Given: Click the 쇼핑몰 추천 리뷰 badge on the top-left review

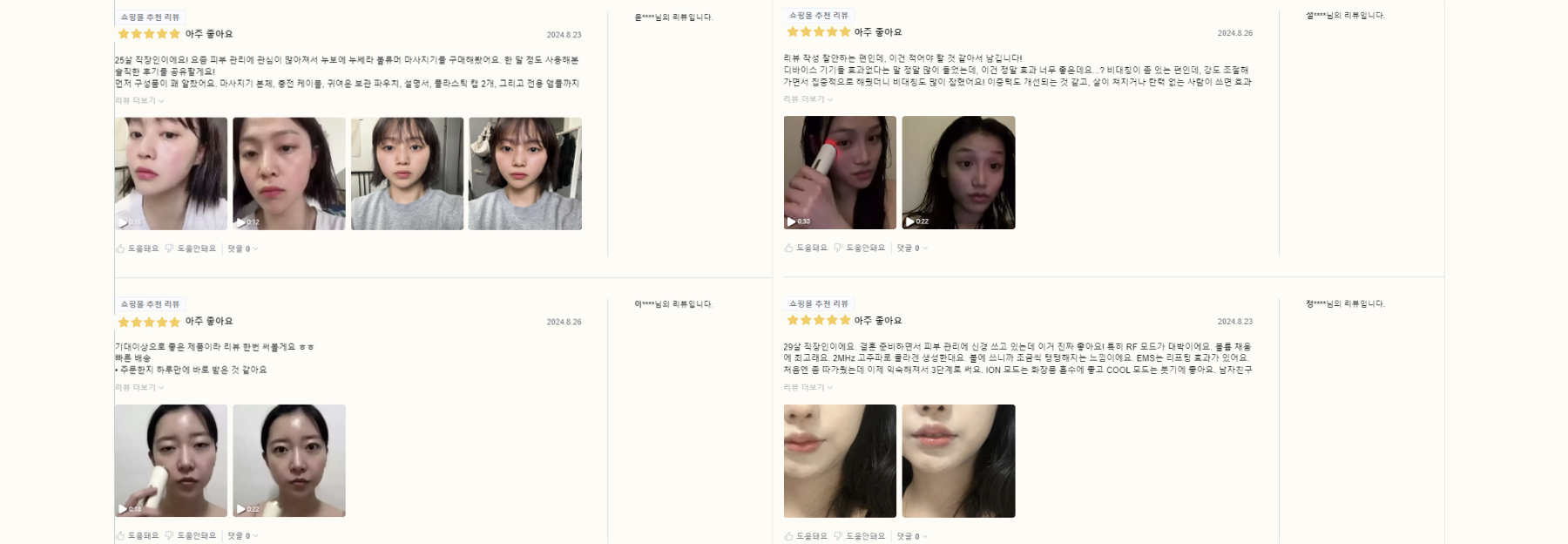Looking at the screenshot, I should pyautogui.click(x=150, y=17).
